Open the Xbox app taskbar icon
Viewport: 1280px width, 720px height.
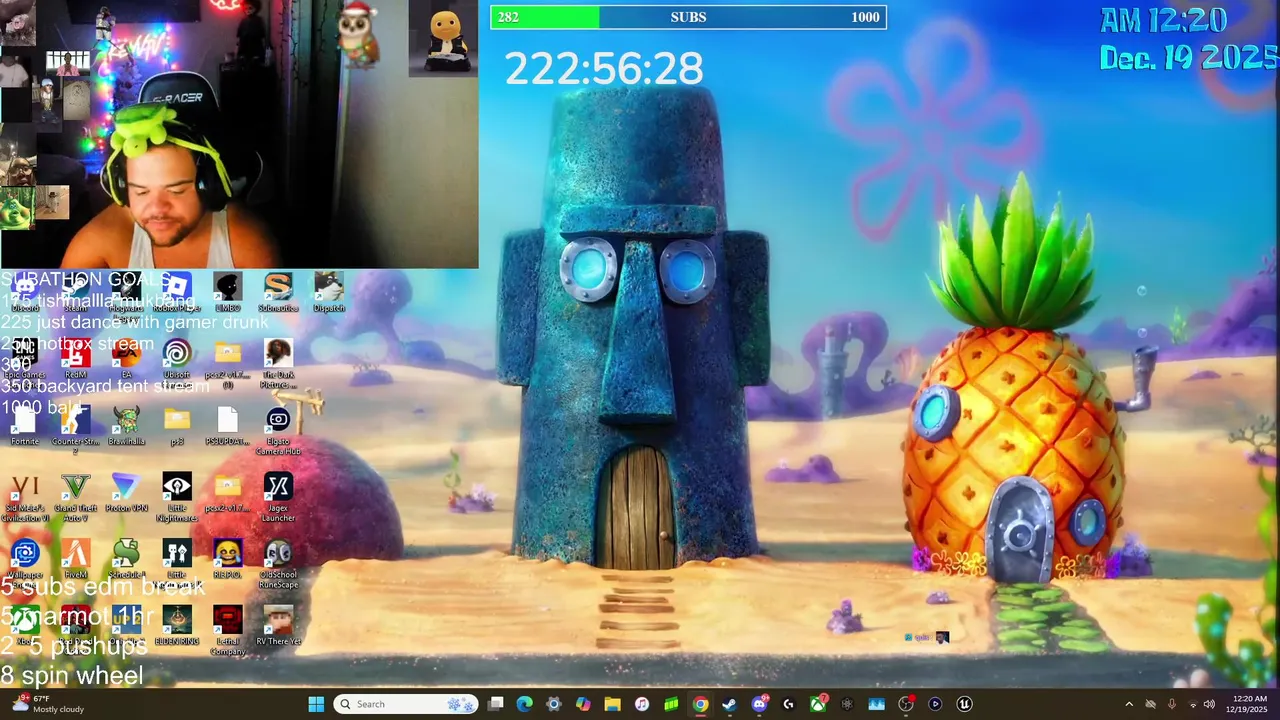818,704
